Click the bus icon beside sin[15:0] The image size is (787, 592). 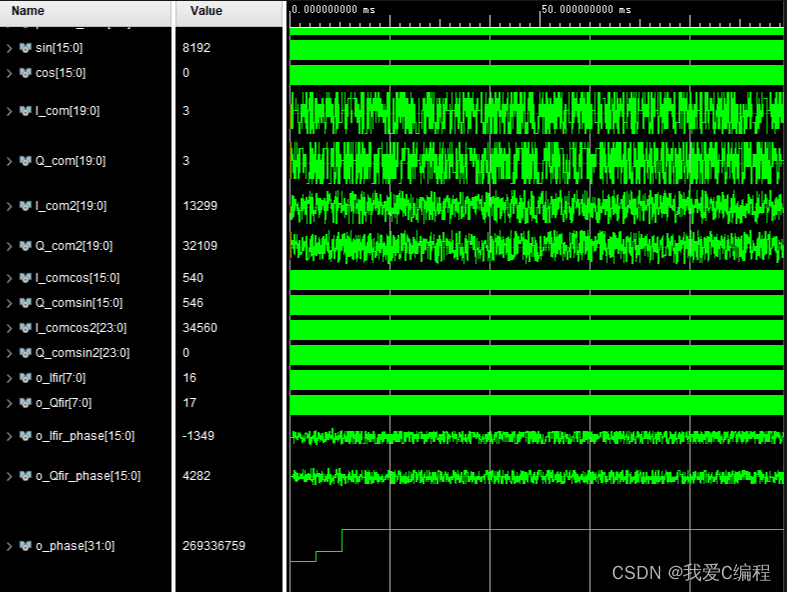[25, 48]
